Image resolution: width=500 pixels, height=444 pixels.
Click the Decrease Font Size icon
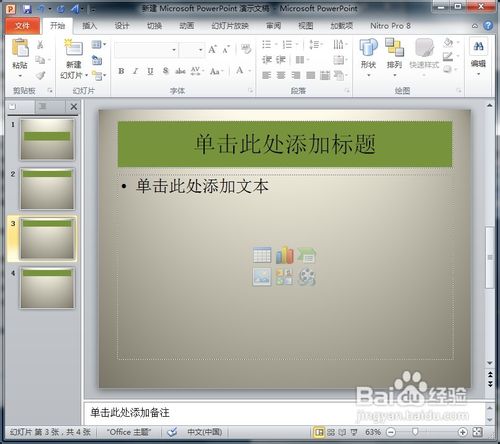pyautogui.click(x=227, y=50)
